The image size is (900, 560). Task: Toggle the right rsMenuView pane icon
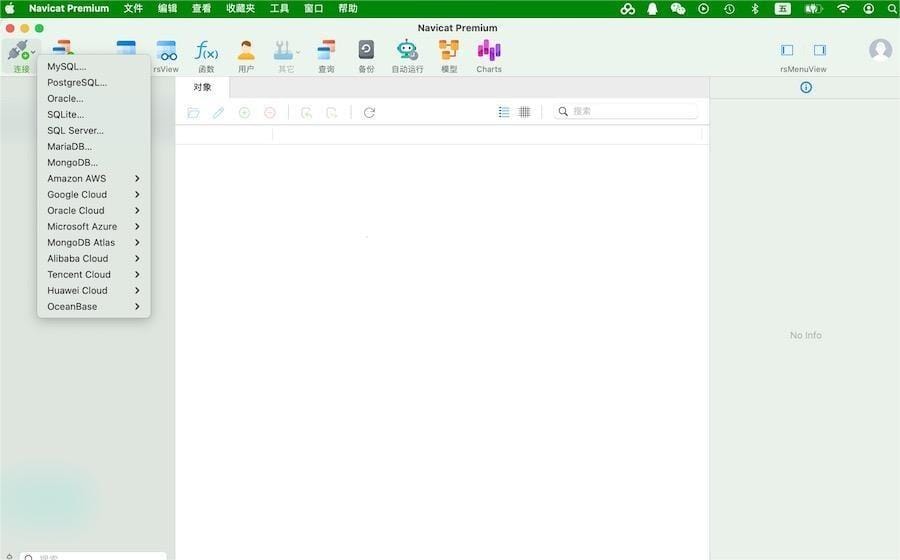(820, 50)
